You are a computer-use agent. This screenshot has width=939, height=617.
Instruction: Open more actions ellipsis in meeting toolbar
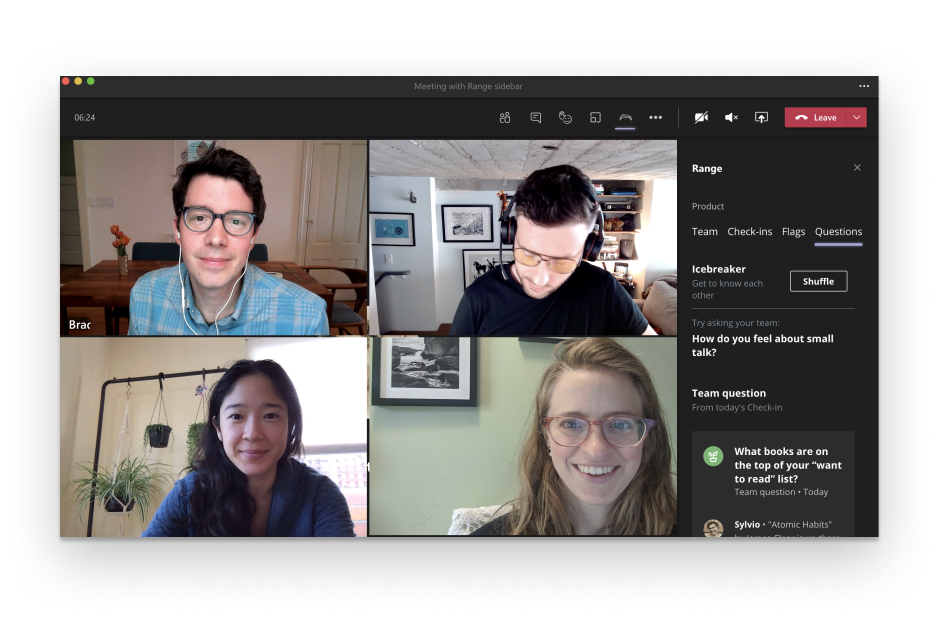(656, 117)
